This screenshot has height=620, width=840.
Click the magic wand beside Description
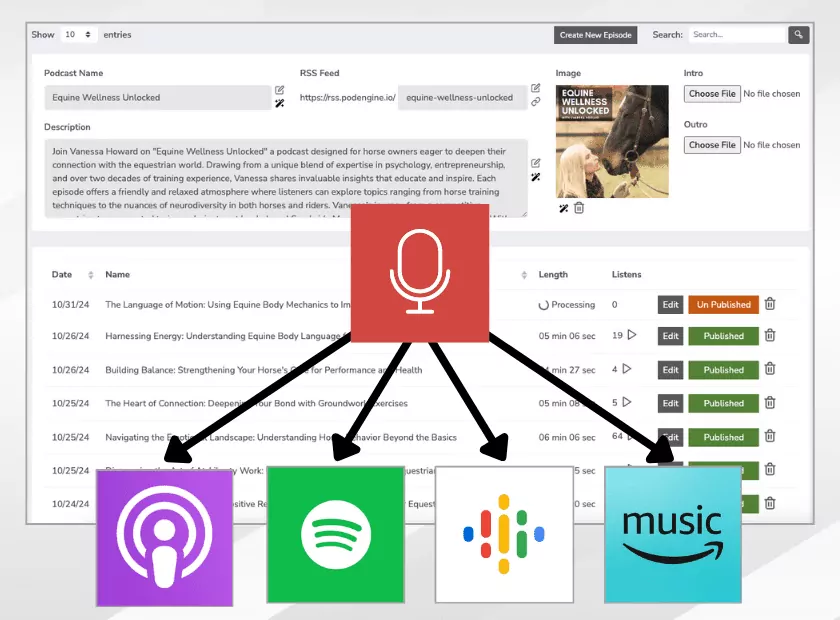pos(536,177)
